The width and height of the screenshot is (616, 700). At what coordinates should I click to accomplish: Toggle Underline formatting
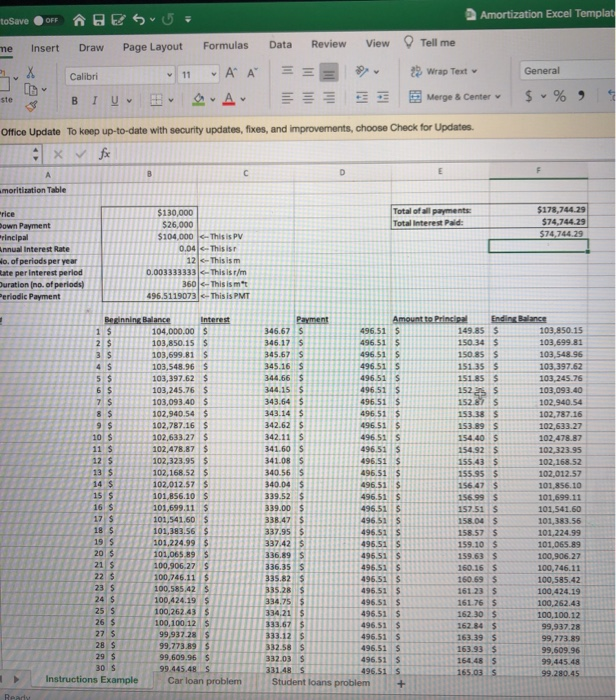(x=115, y=100)
